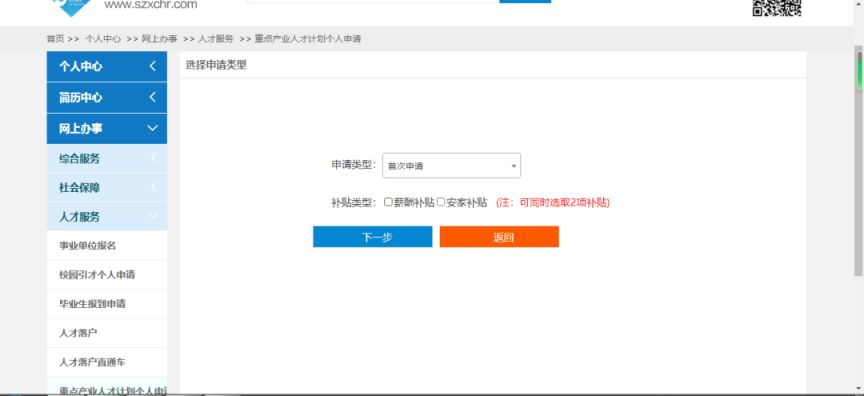Toggle the 网上办事 down chevron

153,128
